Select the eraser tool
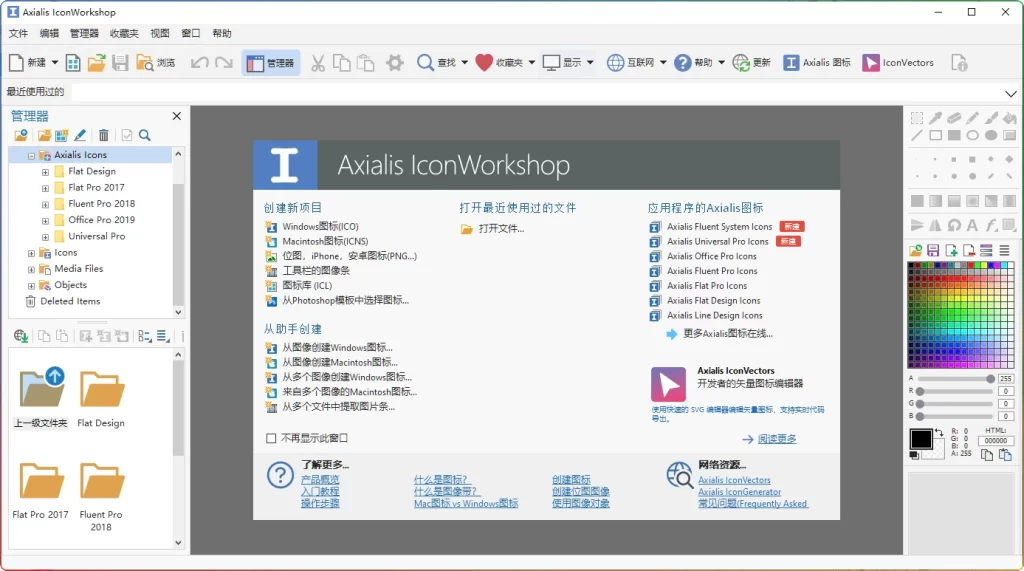 [x=954, y=118]
